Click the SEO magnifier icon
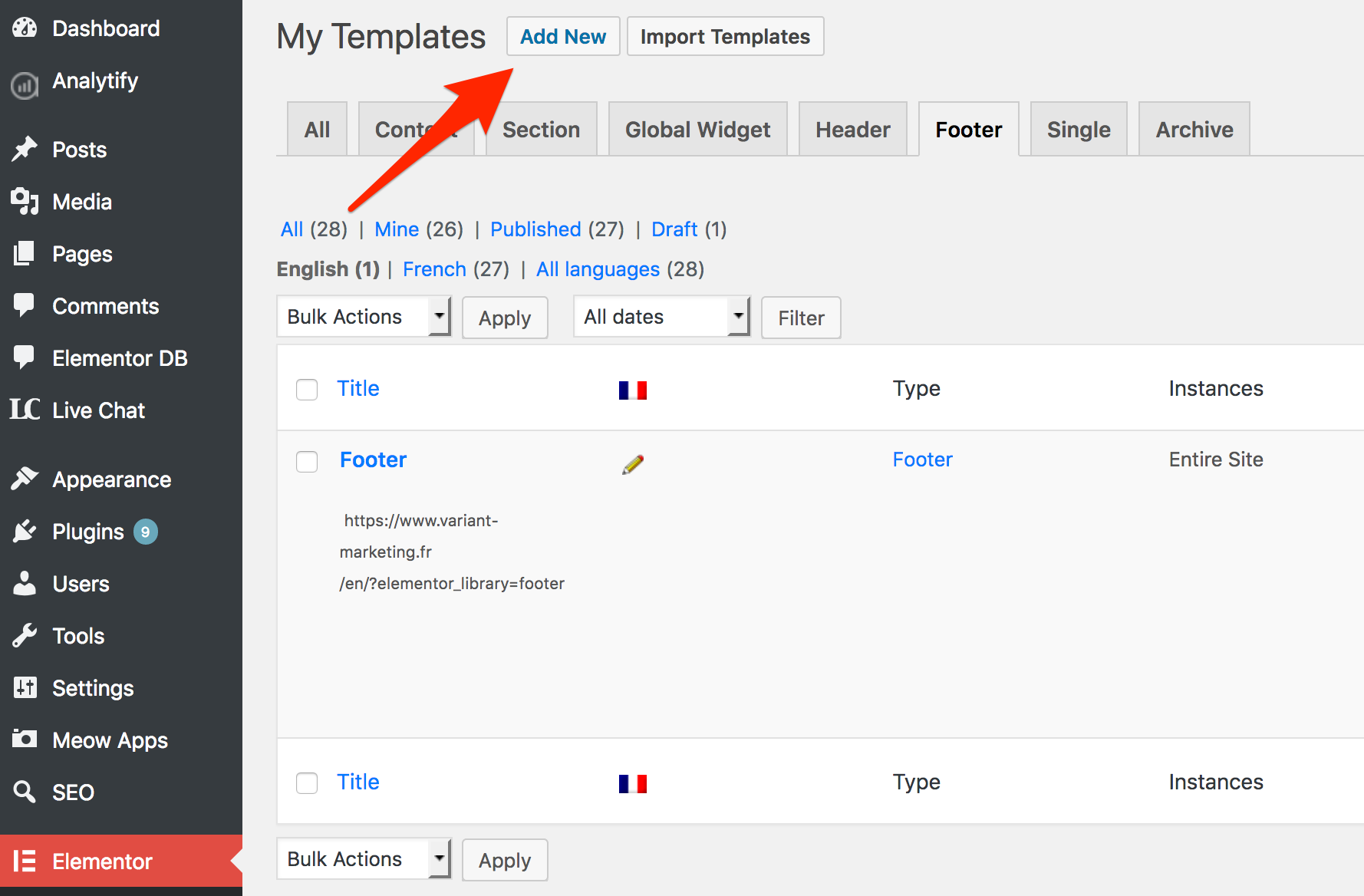 pos(25,792)
